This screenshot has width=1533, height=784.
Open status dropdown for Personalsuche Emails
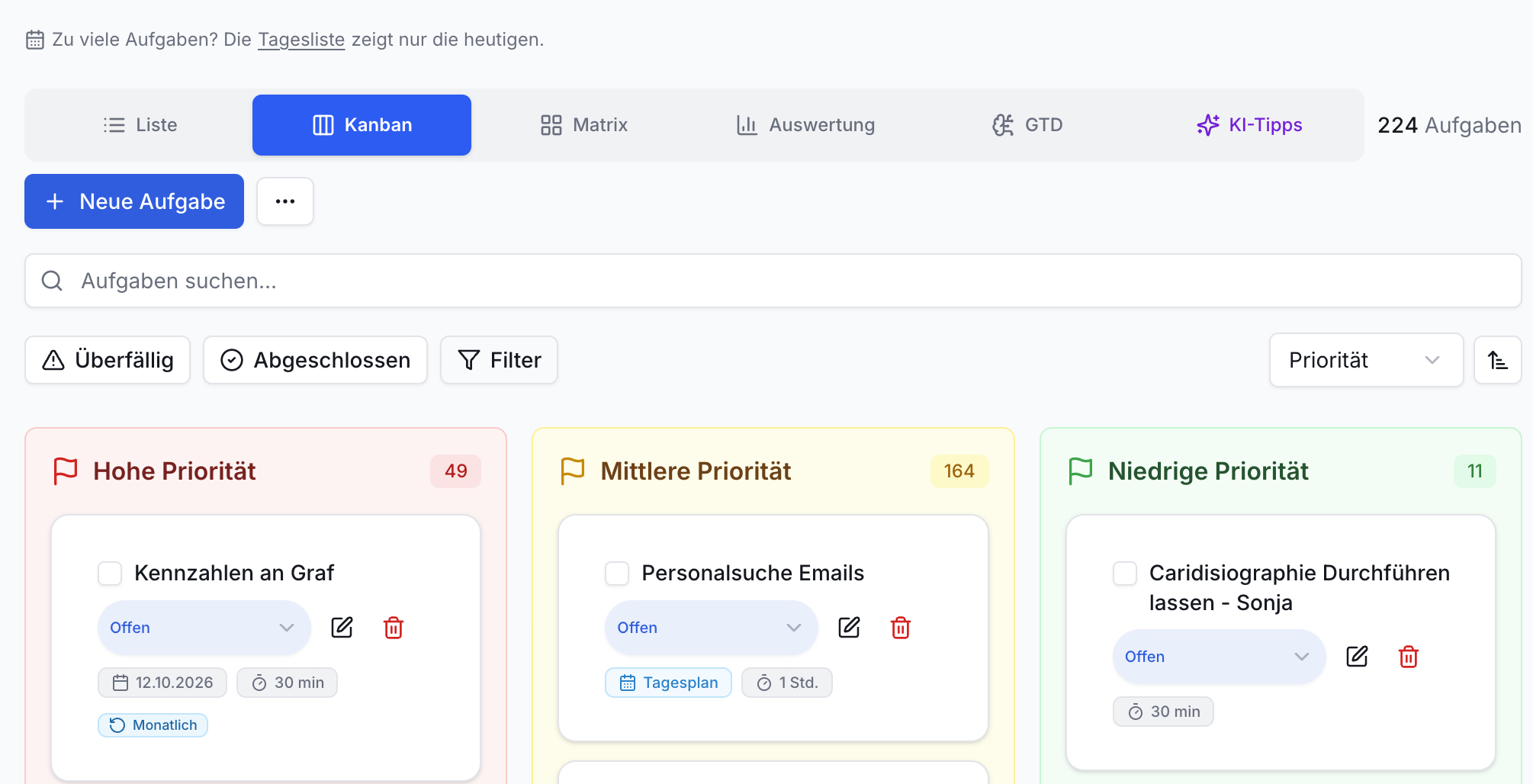click(x=712, y=628)
